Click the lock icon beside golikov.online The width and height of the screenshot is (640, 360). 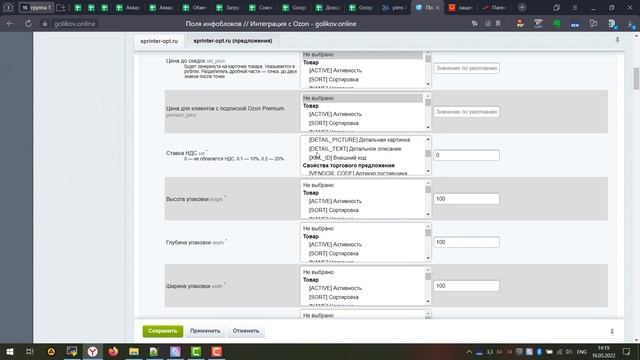click(45, 24)
